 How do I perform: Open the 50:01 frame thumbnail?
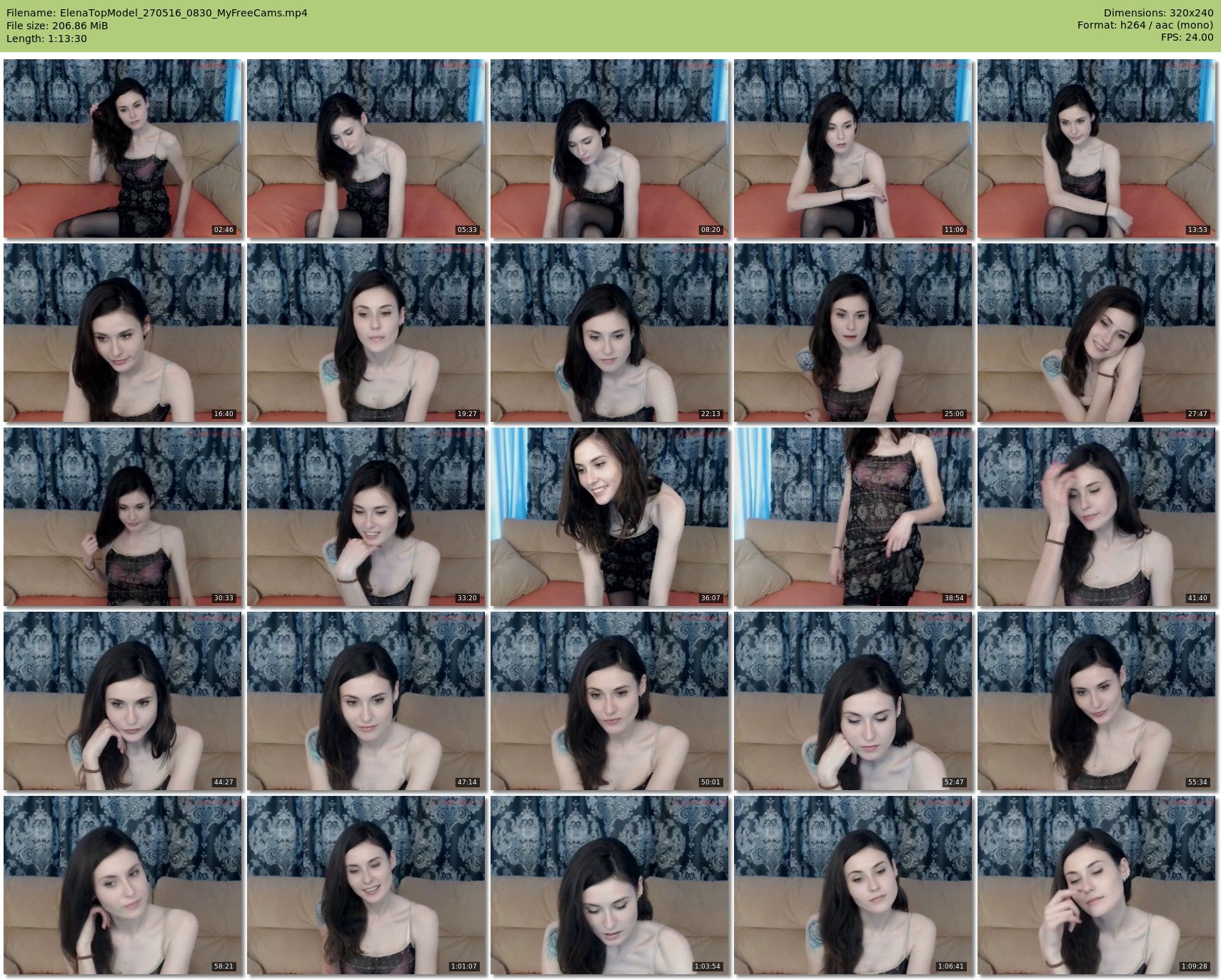point(610,701)
